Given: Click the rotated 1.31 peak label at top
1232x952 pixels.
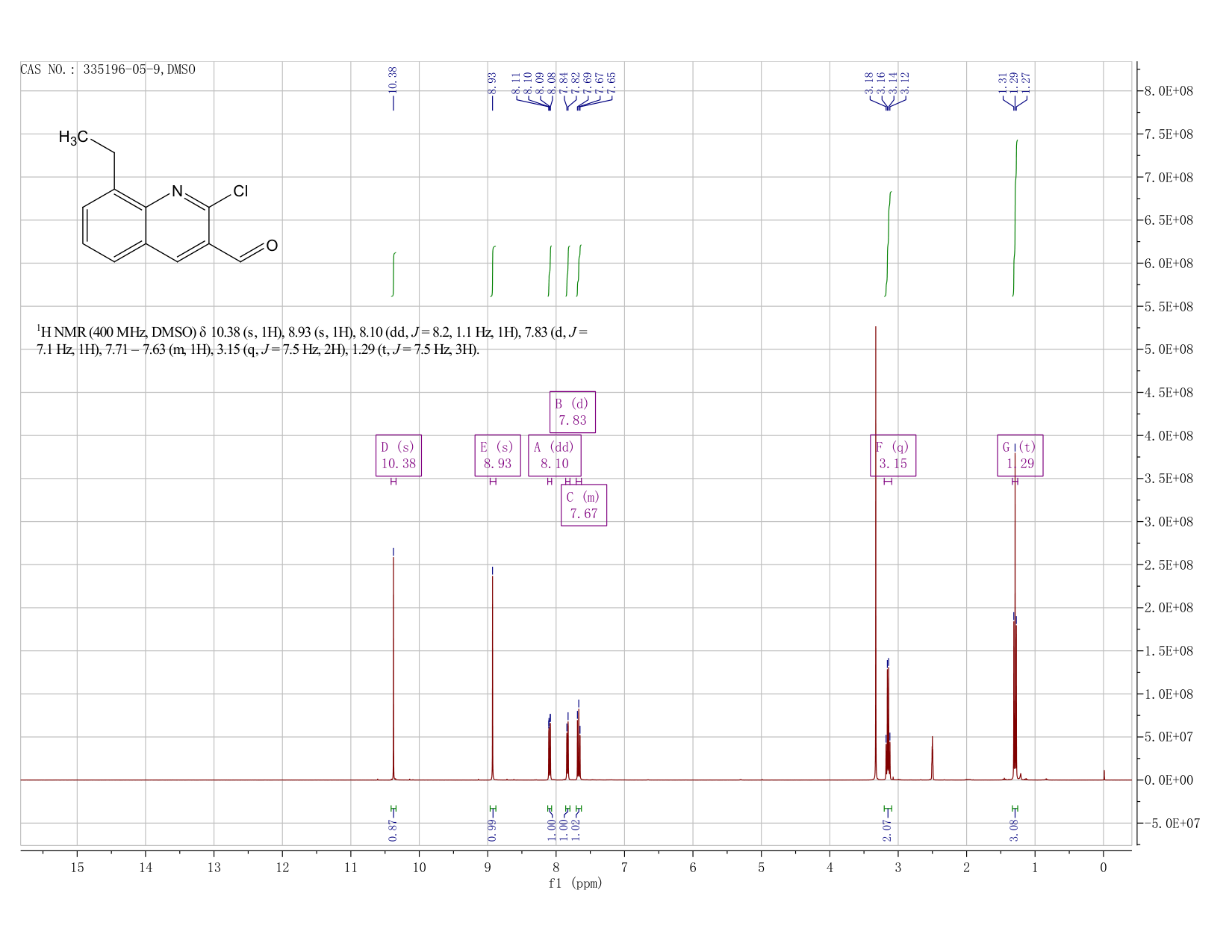Looking at the screenshot, I should coord(1003,83).
